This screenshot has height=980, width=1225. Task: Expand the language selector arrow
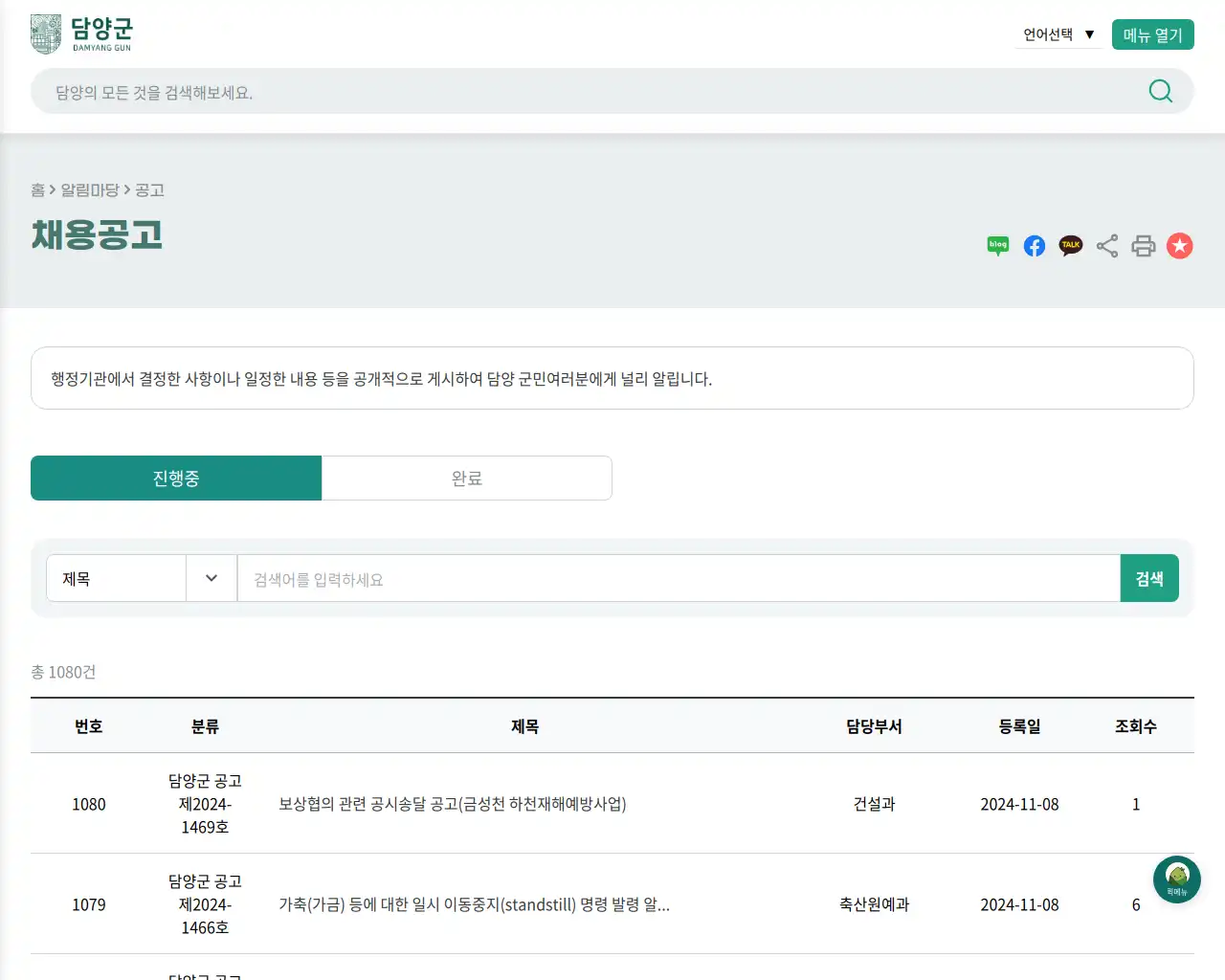pyautogui.click(x=1089, y=33)
